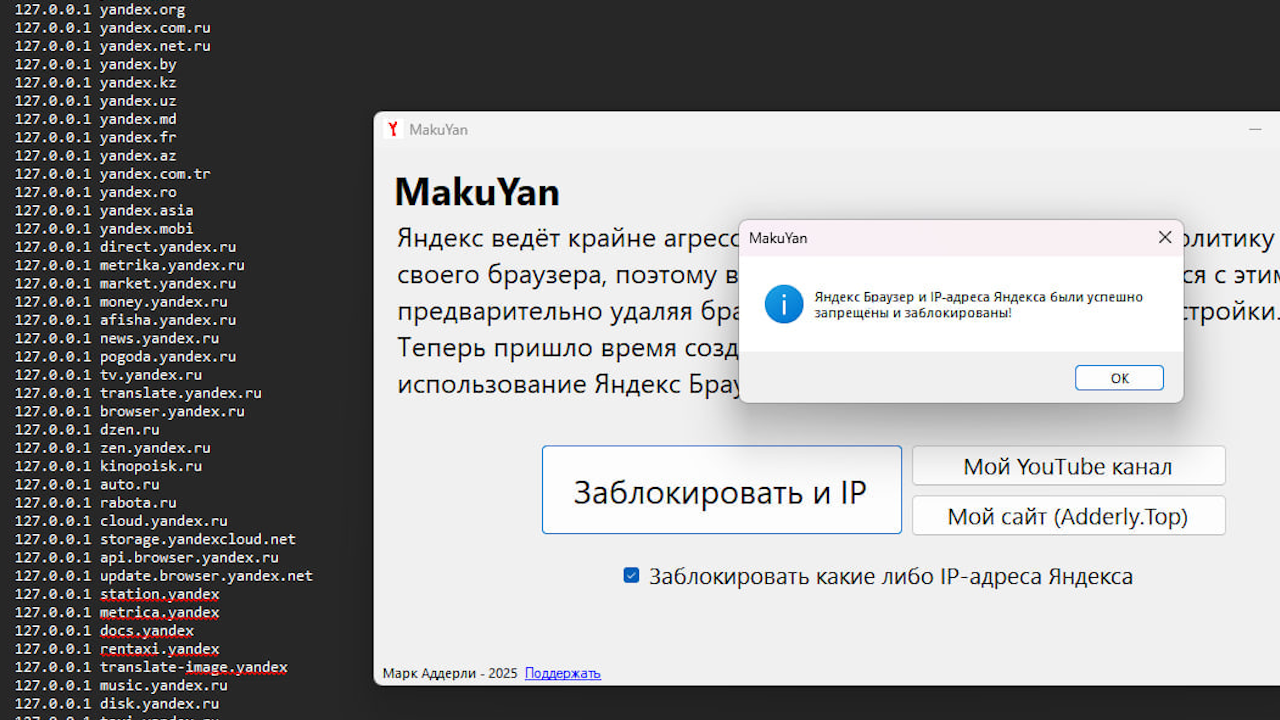Click the rabota.ru hosts entry

(95, 502)
